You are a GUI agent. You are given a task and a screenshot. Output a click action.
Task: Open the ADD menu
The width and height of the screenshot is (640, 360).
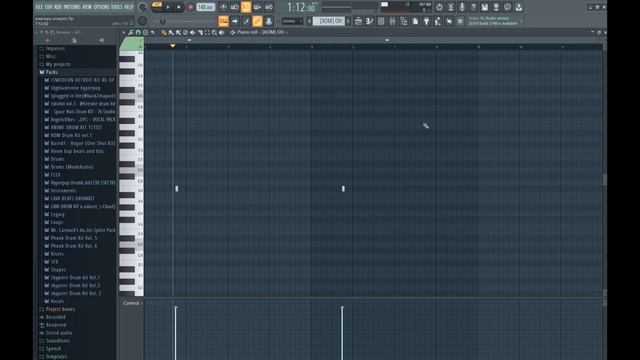(x=58, y=7)
